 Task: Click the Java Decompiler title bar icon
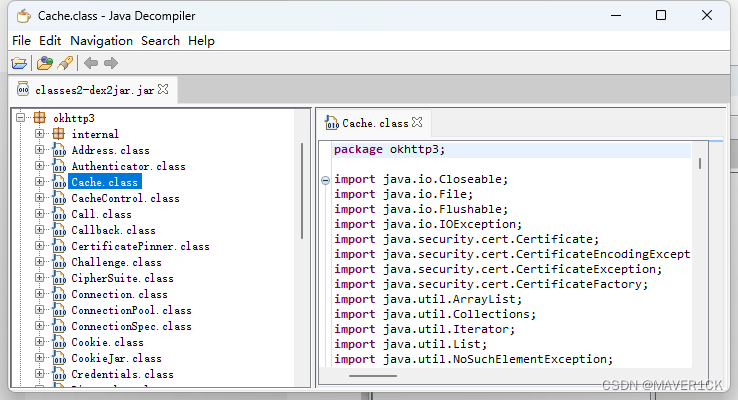[x=24, y=16]
